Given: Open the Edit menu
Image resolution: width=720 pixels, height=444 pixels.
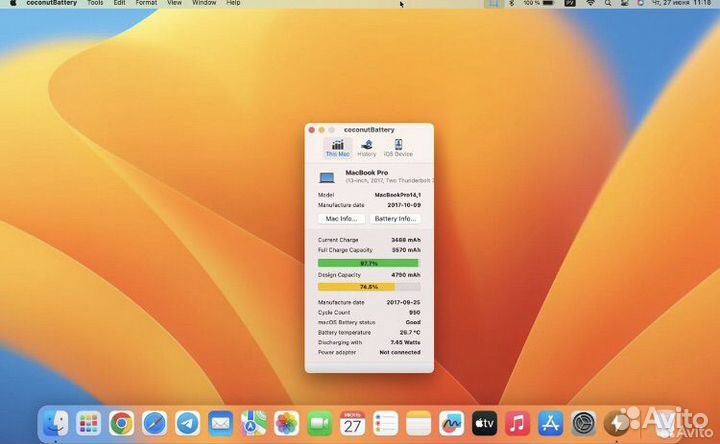Looking at the screenshot, I should (119, 3).
